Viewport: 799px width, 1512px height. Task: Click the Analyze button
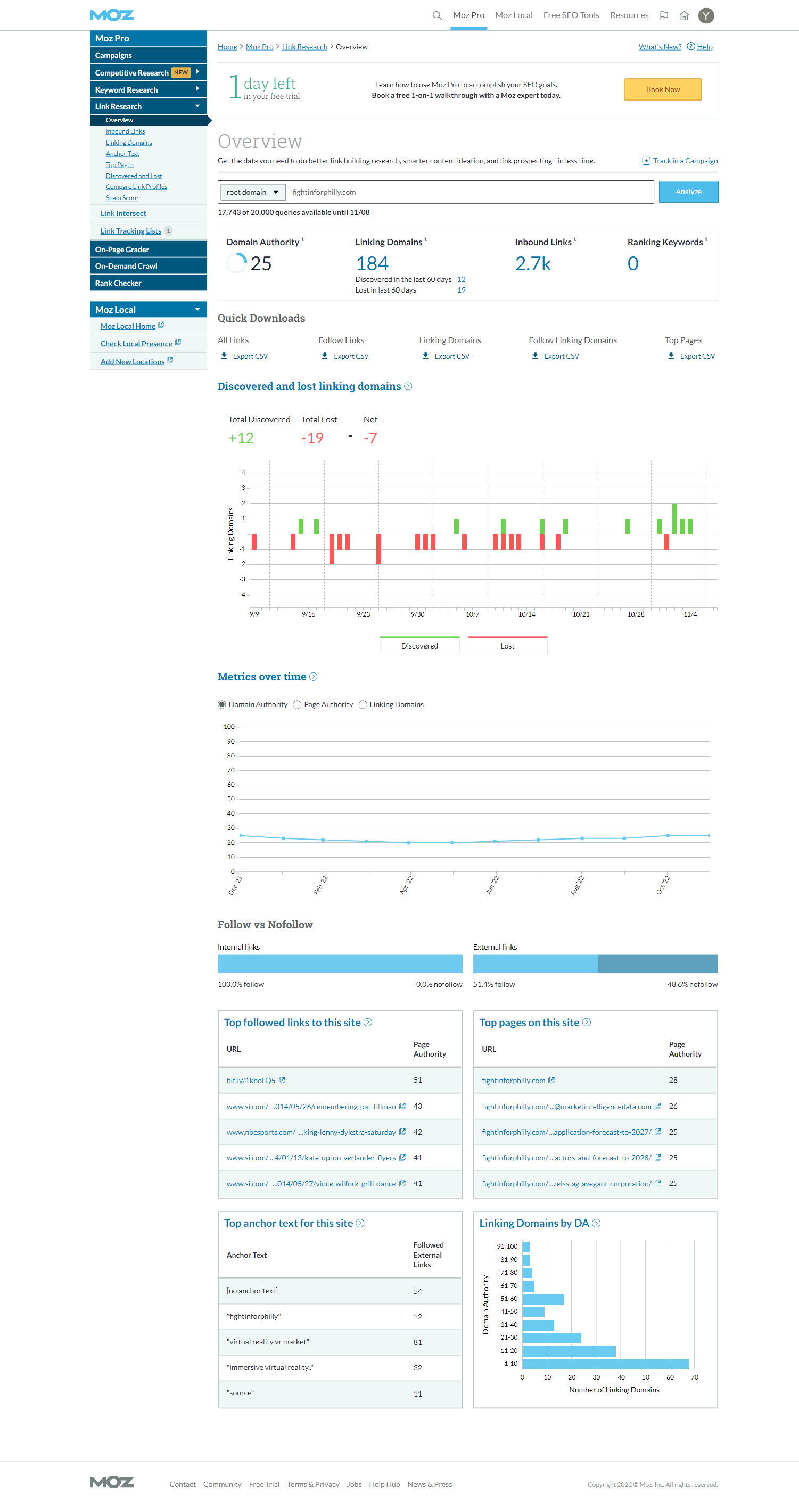[689, 192]
